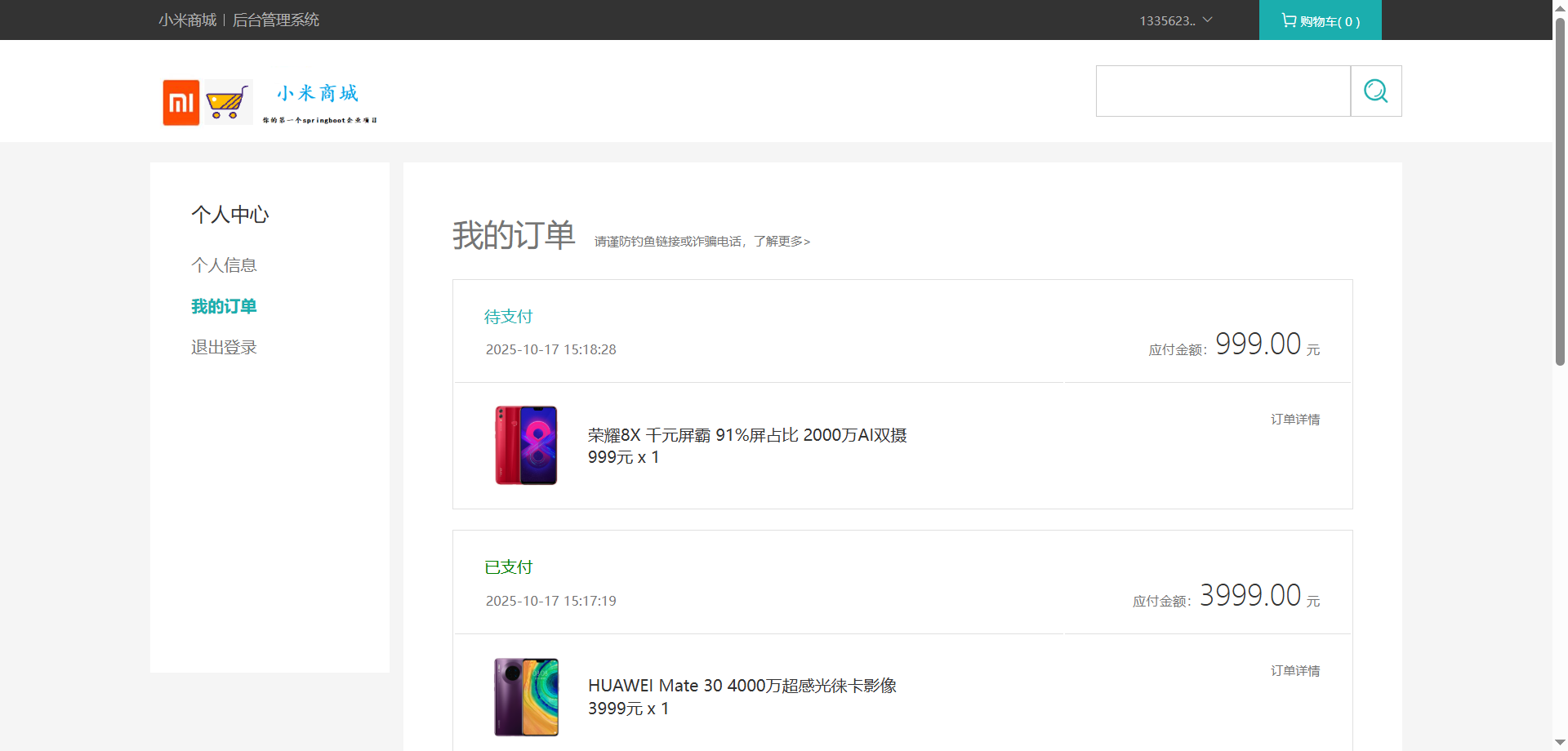Click the order time 2025-10-17 15:18:28

[551, 349]
